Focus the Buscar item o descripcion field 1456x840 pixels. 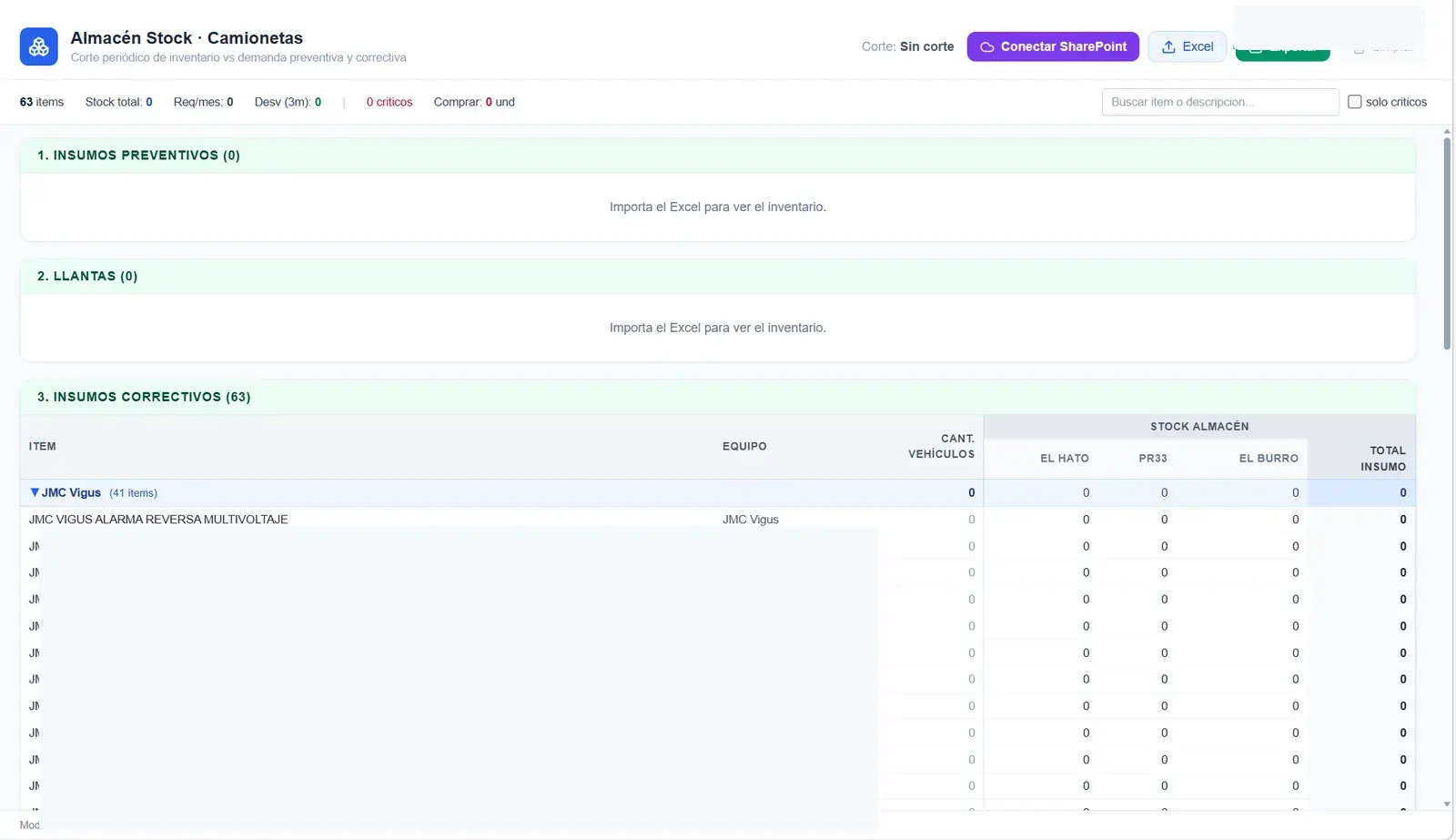pyautogui.click(x=1219, y=102)
